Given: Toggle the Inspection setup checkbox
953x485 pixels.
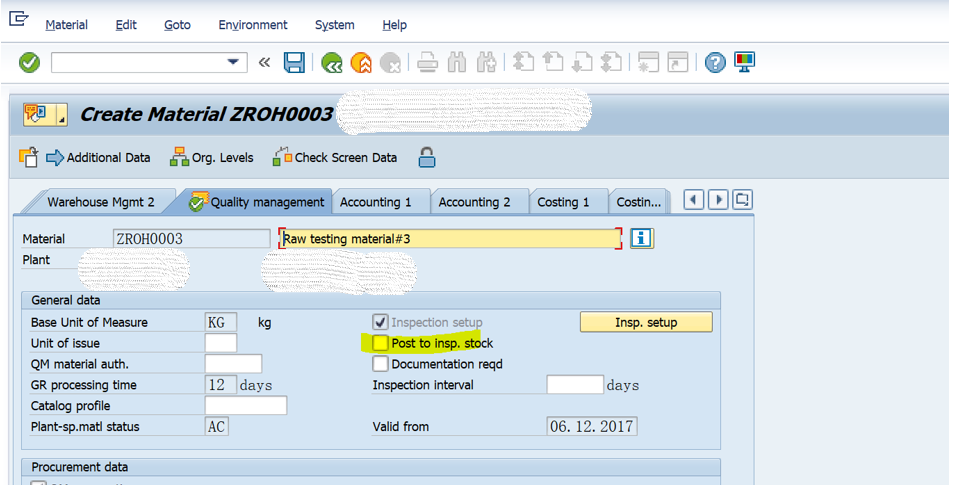Looking at the screenshot, I should [x=380, y=322].
